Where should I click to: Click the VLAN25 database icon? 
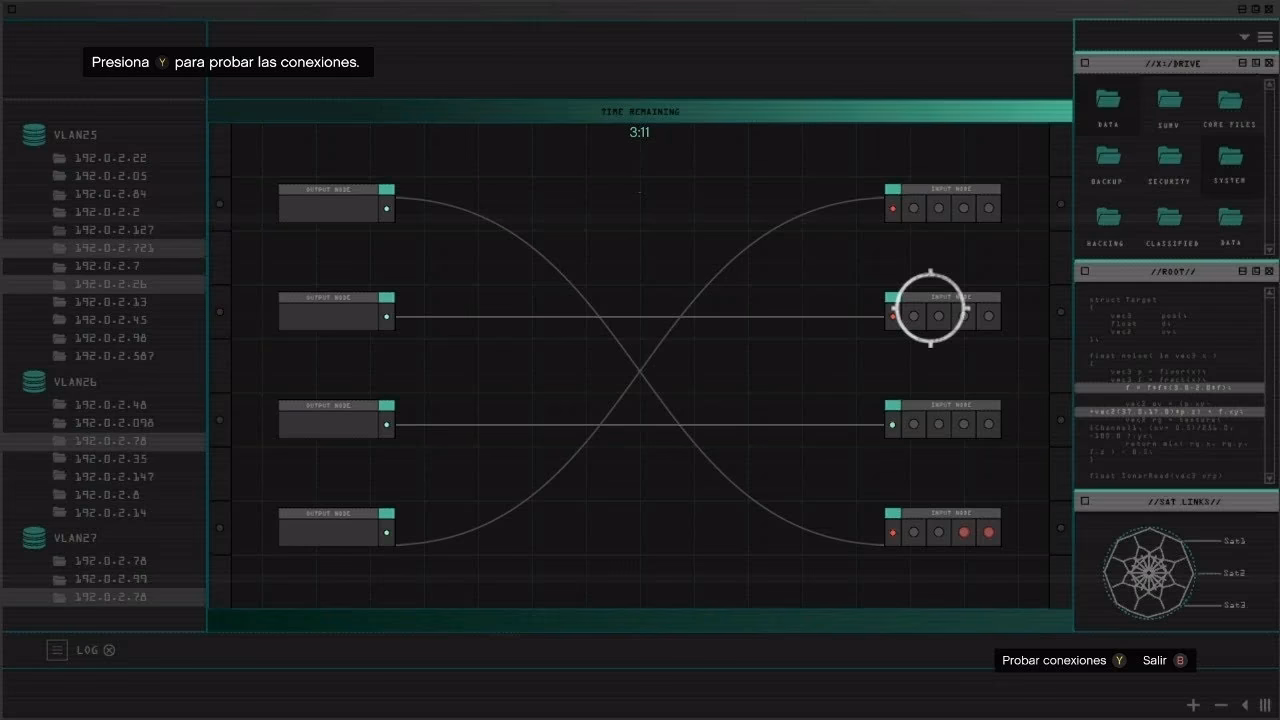pyautogui.click(x=34, y=135)
